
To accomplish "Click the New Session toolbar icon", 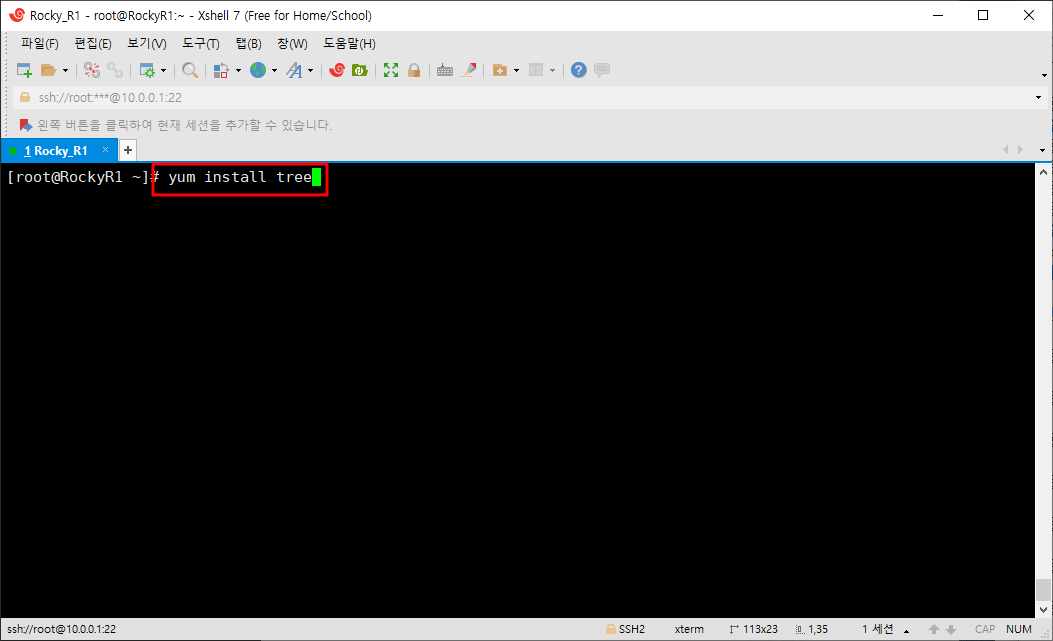I will [x=24, y=70].
